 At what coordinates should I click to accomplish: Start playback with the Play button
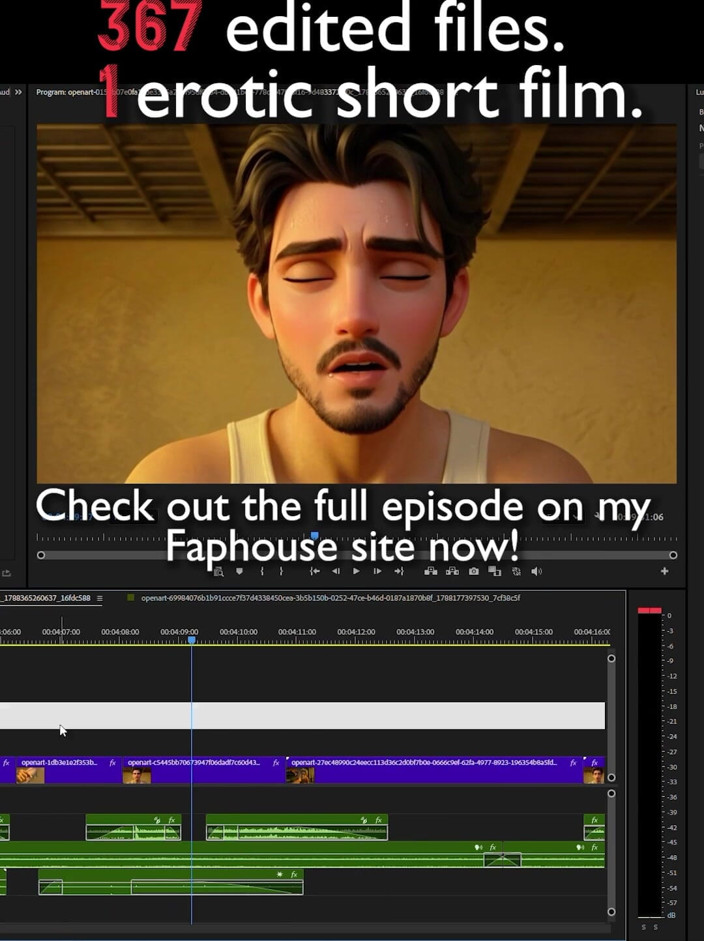[357, 571]
